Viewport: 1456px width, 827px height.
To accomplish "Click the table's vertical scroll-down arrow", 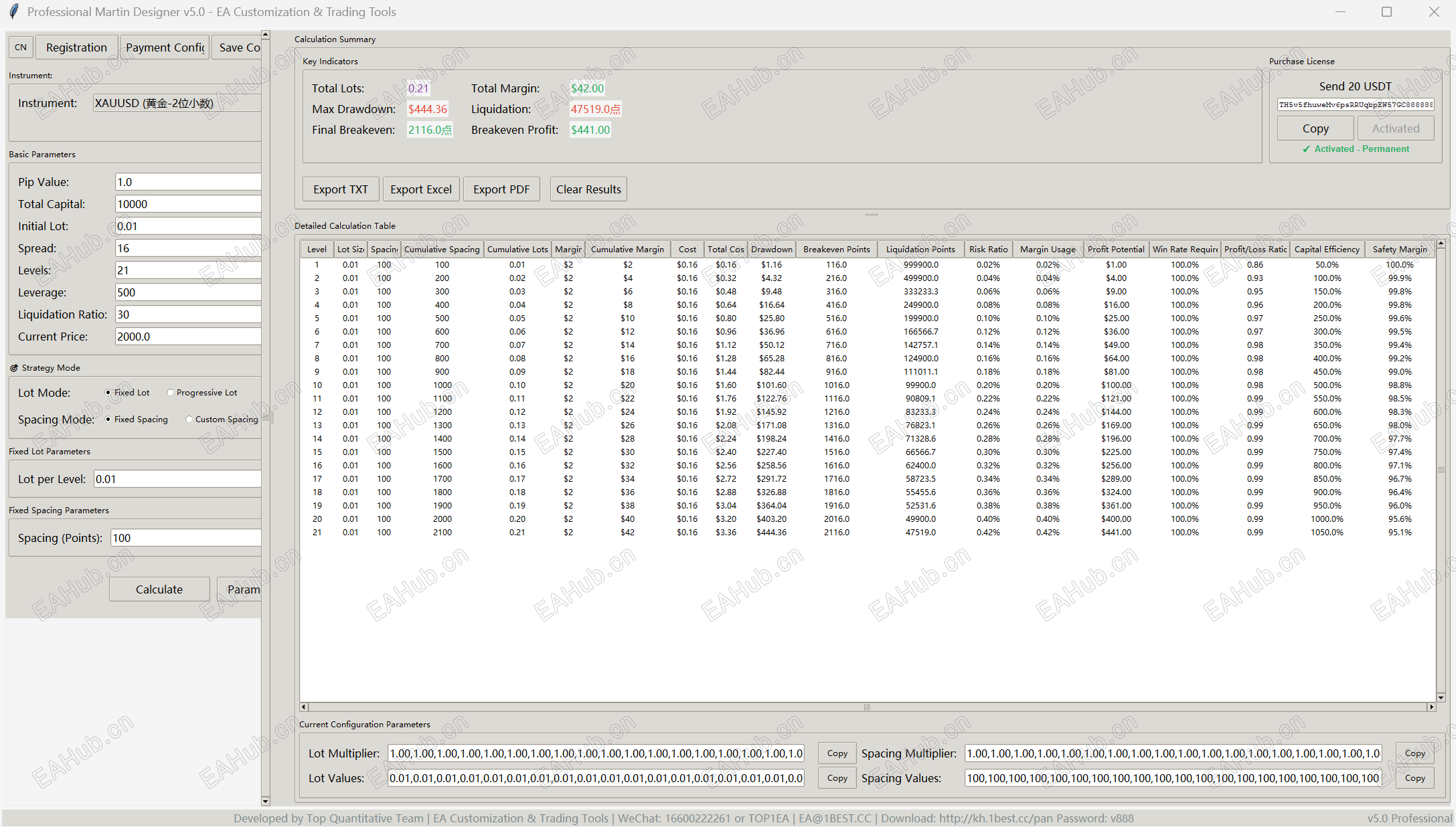I will tap(1441, 697).
